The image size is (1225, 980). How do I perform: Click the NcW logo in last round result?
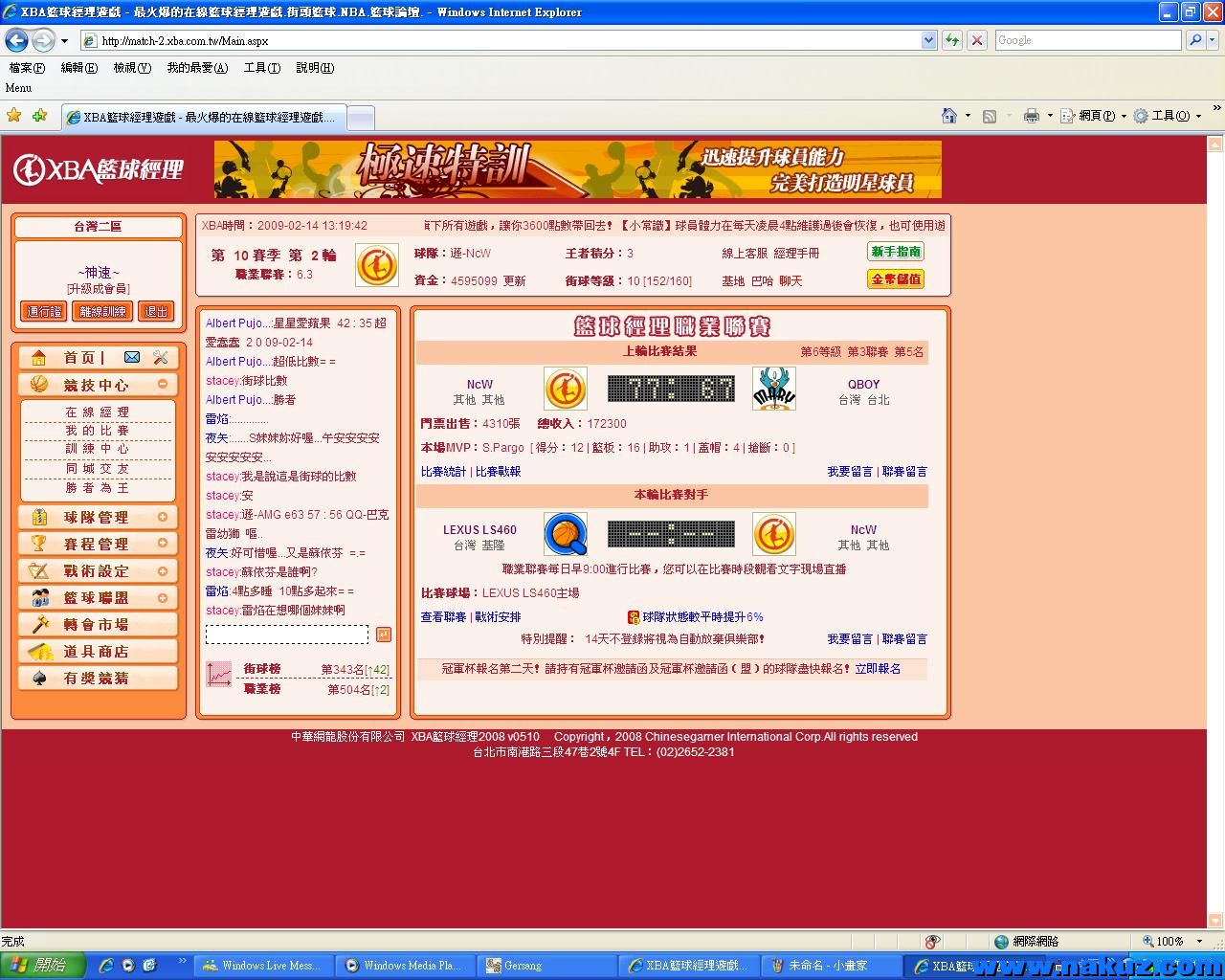pos(566,389)
